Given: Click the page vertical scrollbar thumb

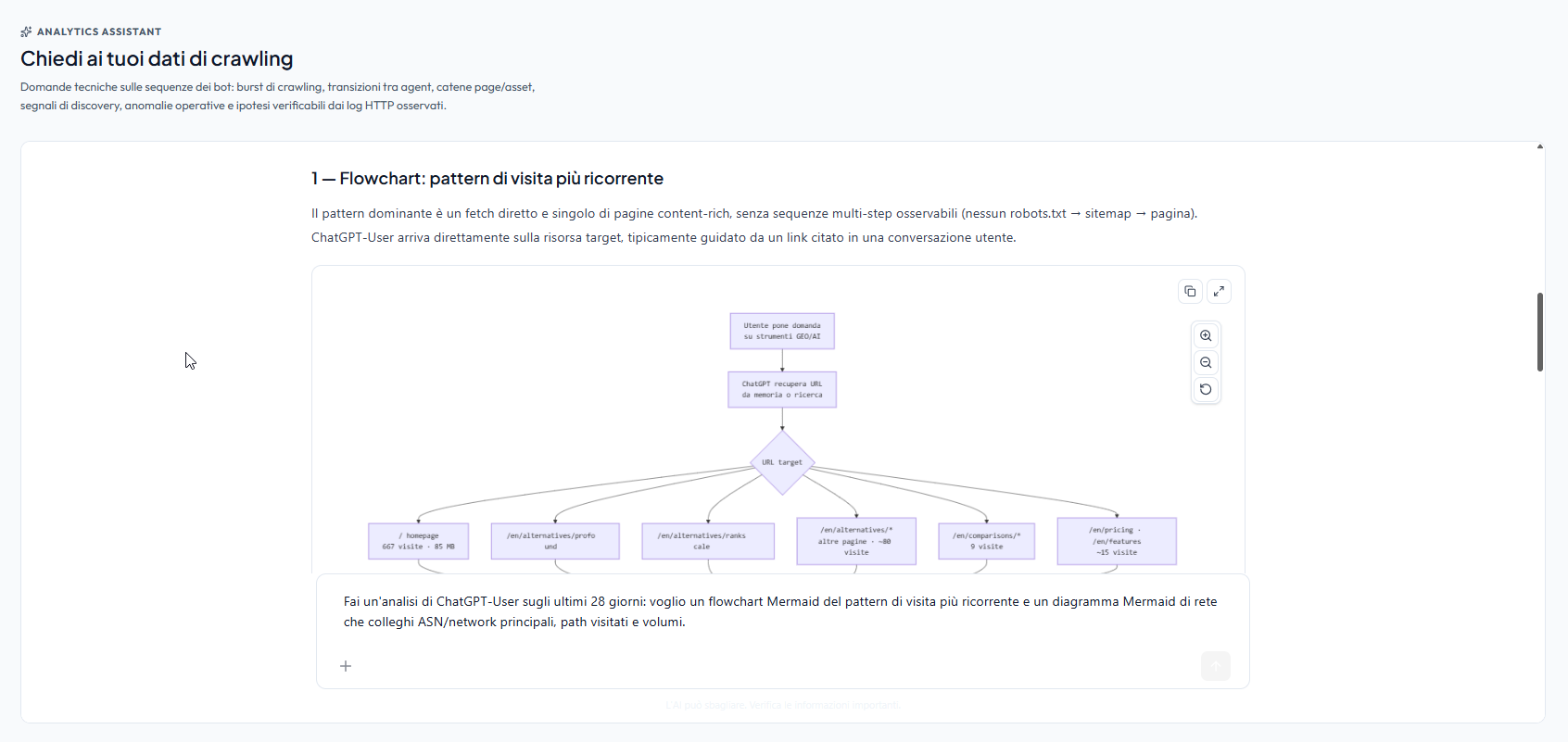Looking at the screenshot, I should (1540, 332).
